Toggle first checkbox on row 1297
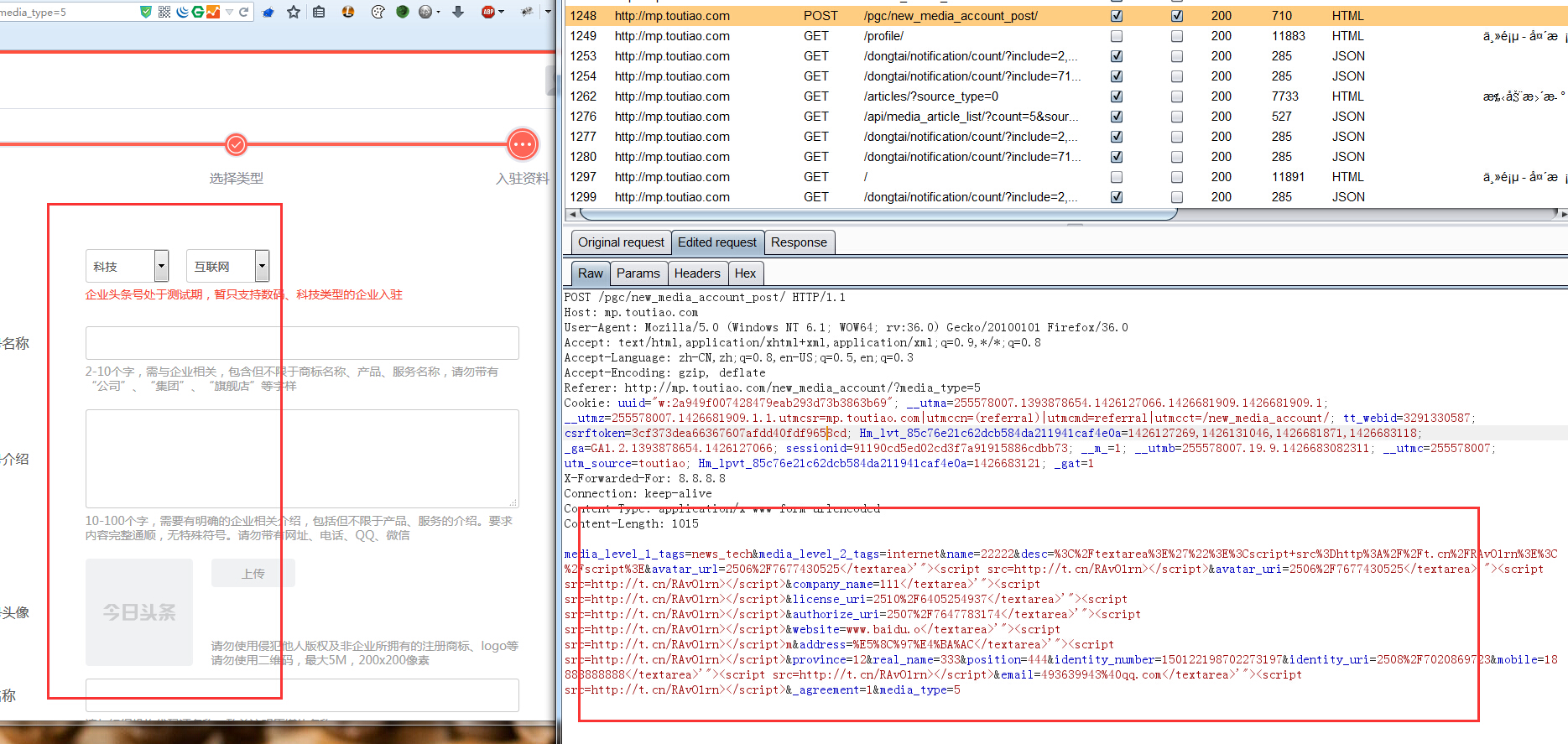This screenshot has width=1568, height=744. 1117,177
